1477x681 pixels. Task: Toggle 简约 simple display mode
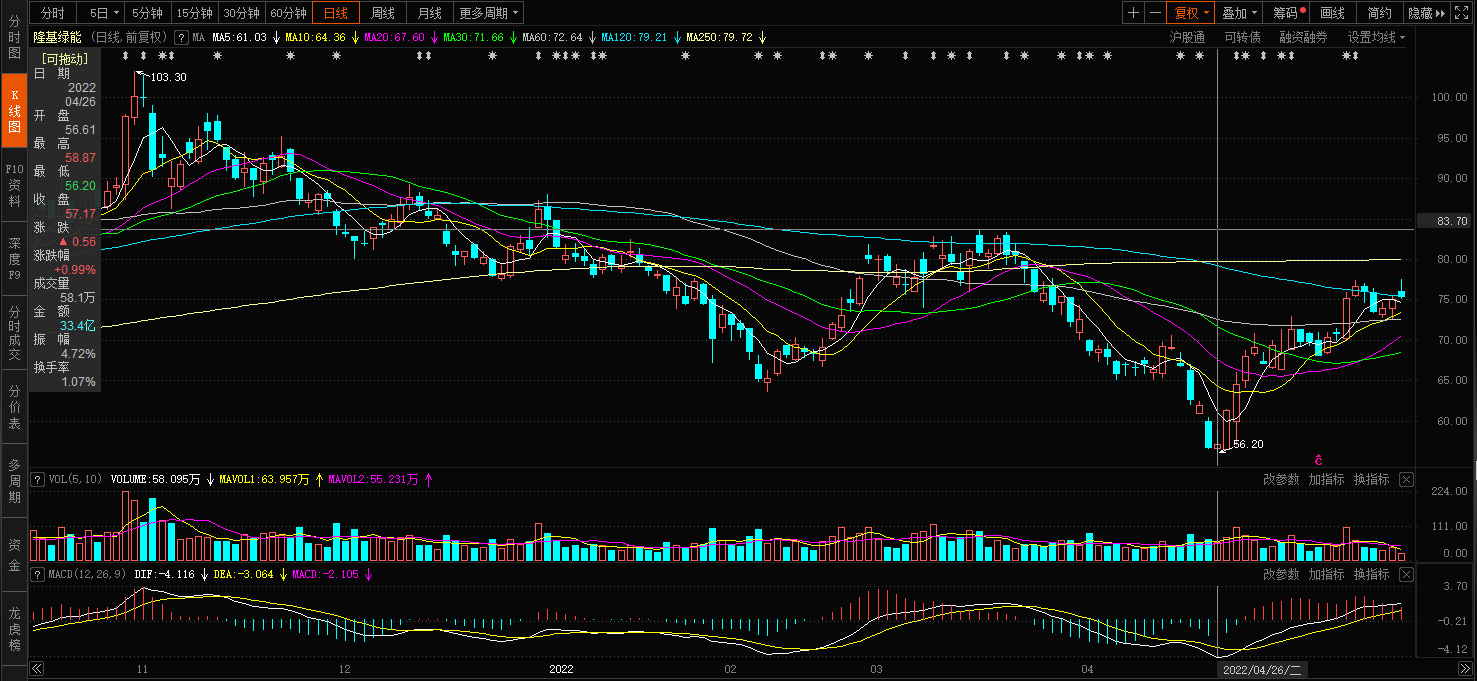(x=1379, y=13)
